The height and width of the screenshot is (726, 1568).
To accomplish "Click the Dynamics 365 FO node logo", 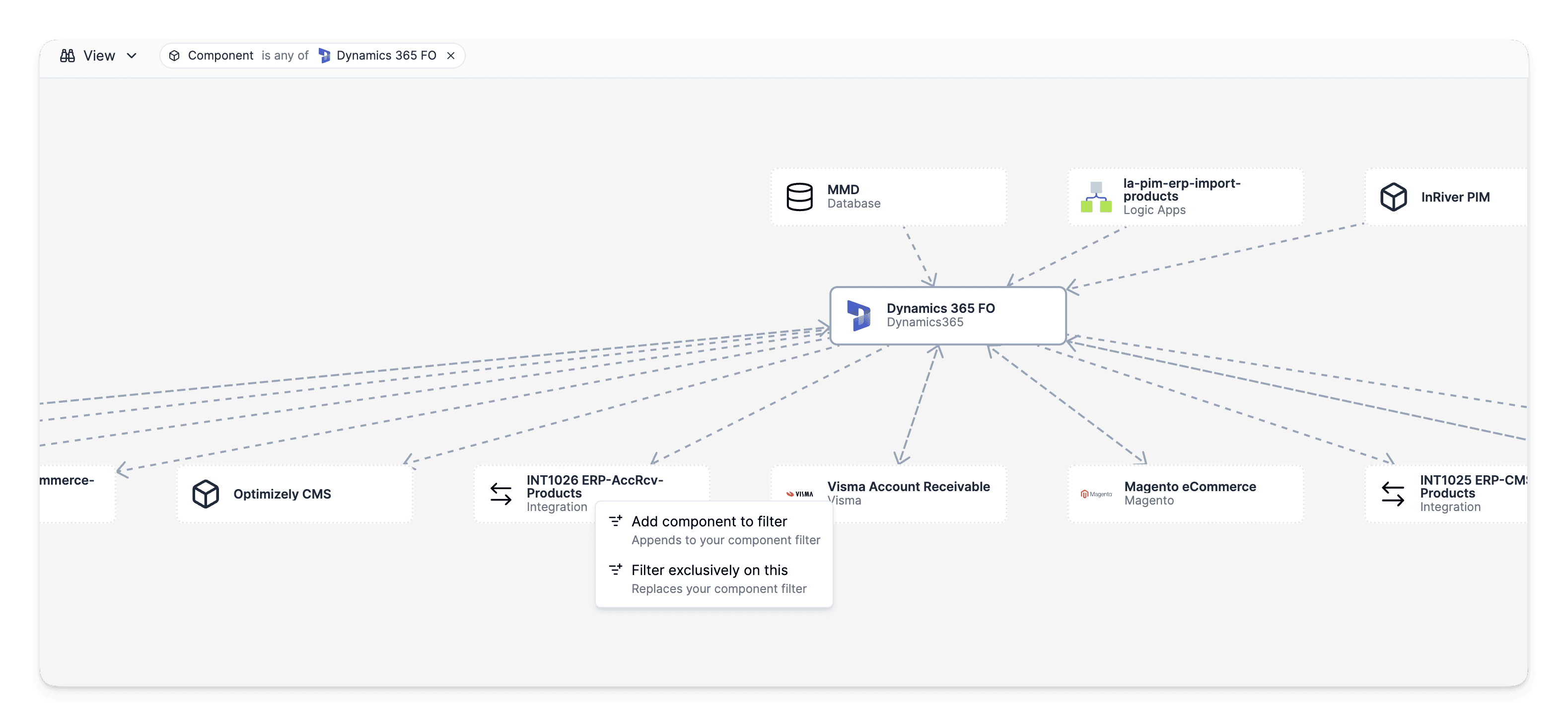I will click(859, 315).
